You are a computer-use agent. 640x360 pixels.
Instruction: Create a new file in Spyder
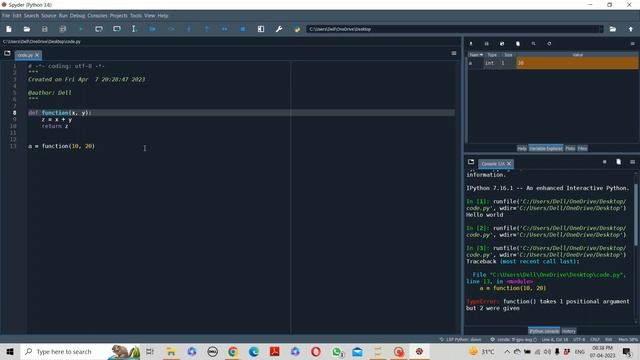click(x=9, y=29)
